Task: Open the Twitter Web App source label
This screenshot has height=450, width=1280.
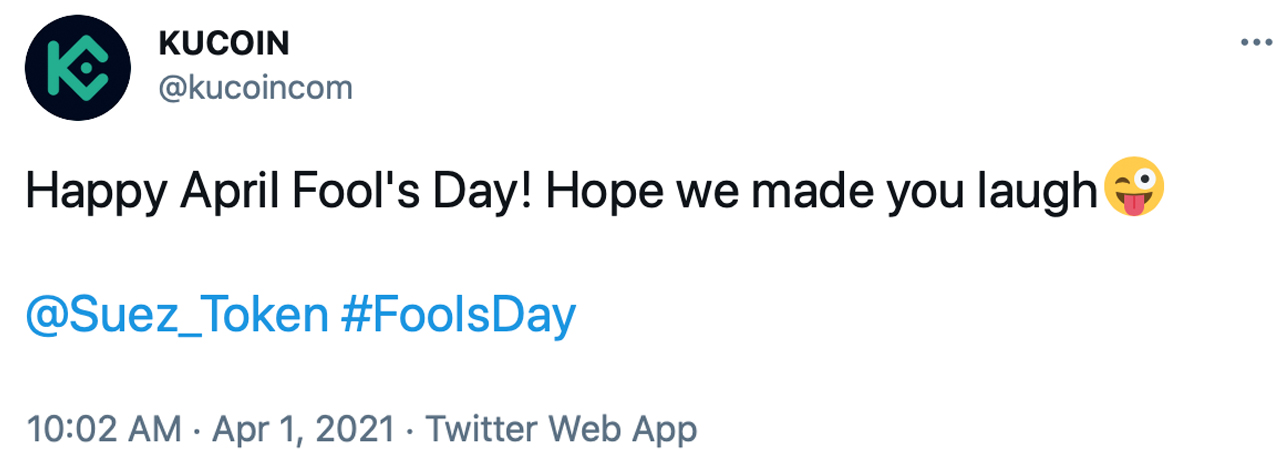Action: (x=561, y=430)
